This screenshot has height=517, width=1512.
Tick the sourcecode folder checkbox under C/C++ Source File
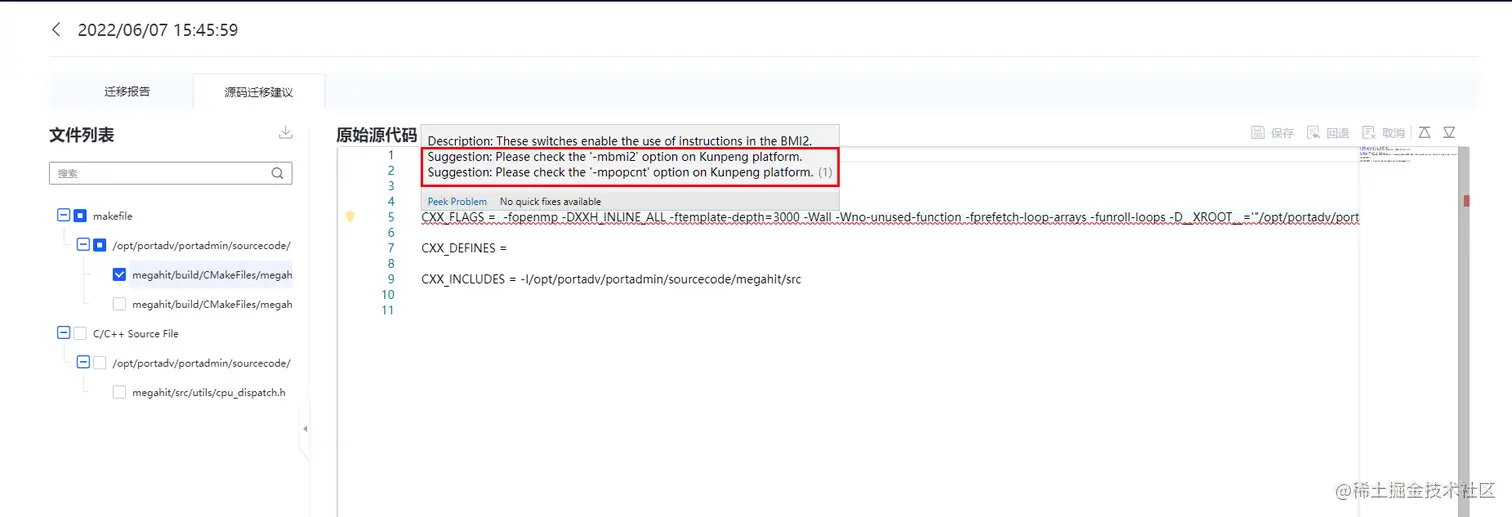(100, 362)
